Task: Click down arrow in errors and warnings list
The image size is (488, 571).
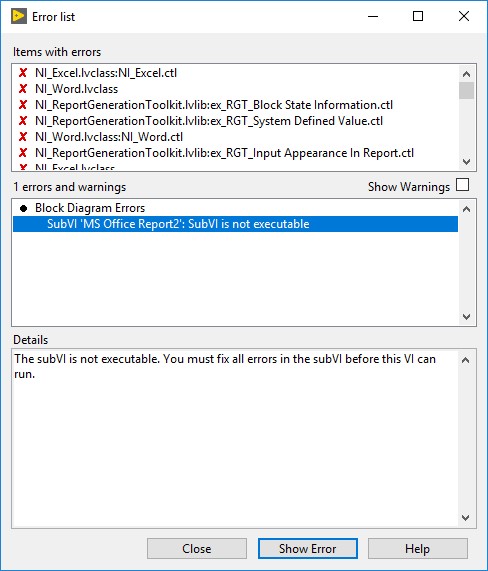Action: [x=466, y=316]
